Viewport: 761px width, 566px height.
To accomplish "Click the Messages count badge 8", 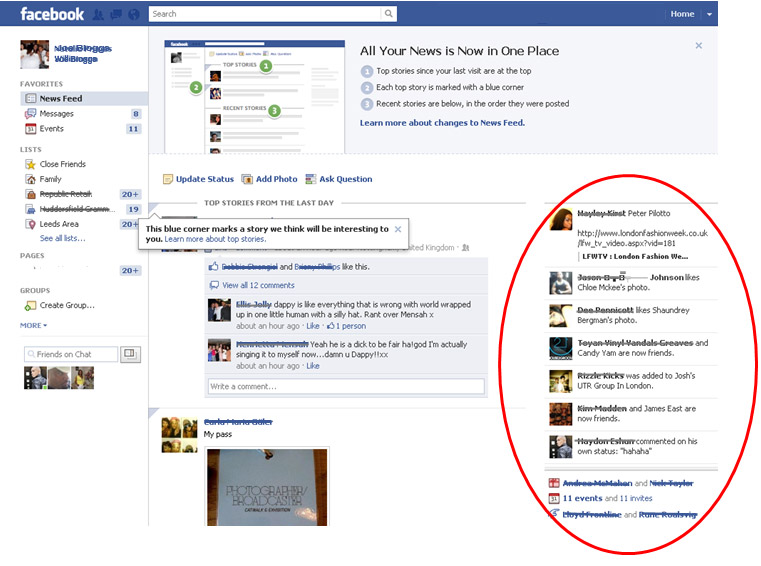I will coord(135,114).
